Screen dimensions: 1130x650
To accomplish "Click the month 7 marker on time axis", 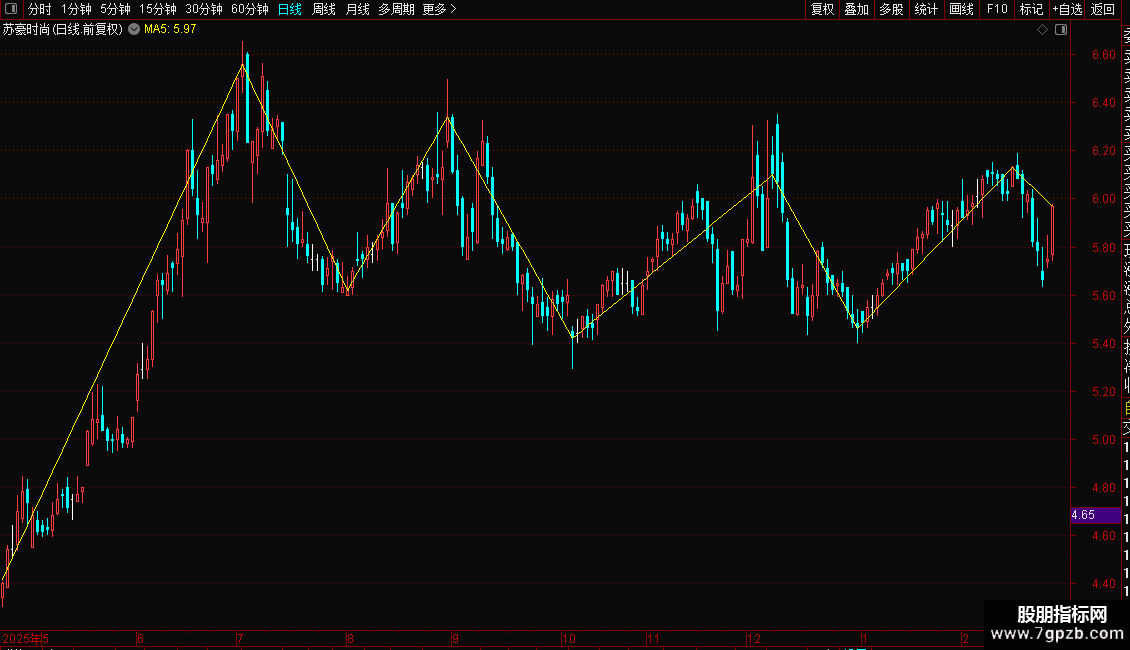I will [x=241, y=638].
